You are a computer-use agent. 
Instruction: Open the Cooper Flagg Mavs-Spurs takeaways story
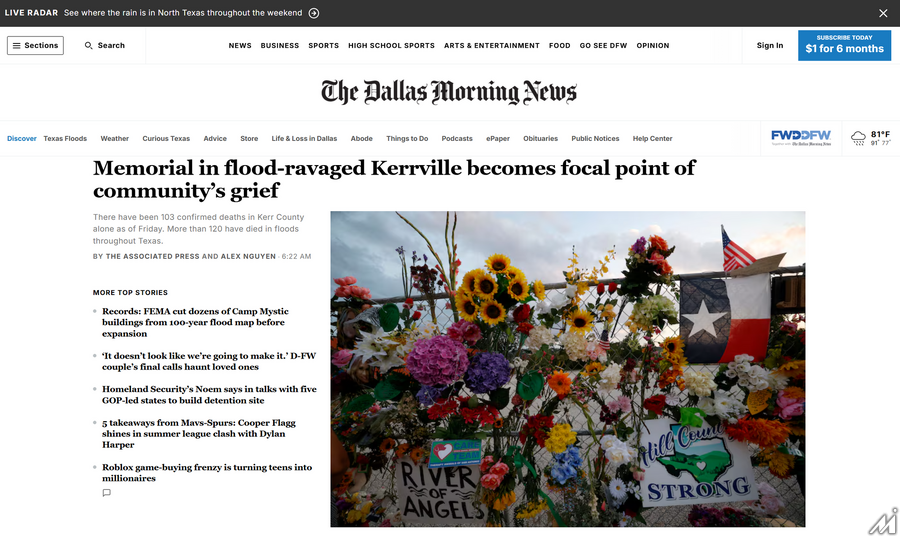tap(199, 433)
